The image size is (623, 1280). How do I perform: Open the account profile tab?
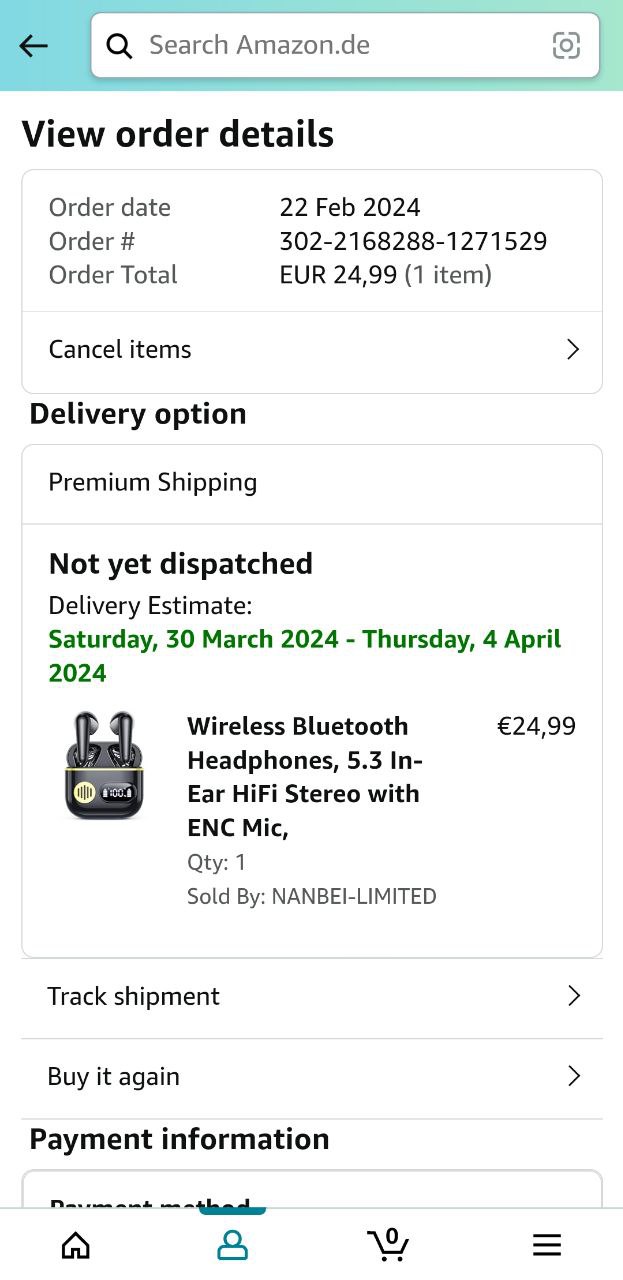pyautogui.click(x=232, y=1244)
